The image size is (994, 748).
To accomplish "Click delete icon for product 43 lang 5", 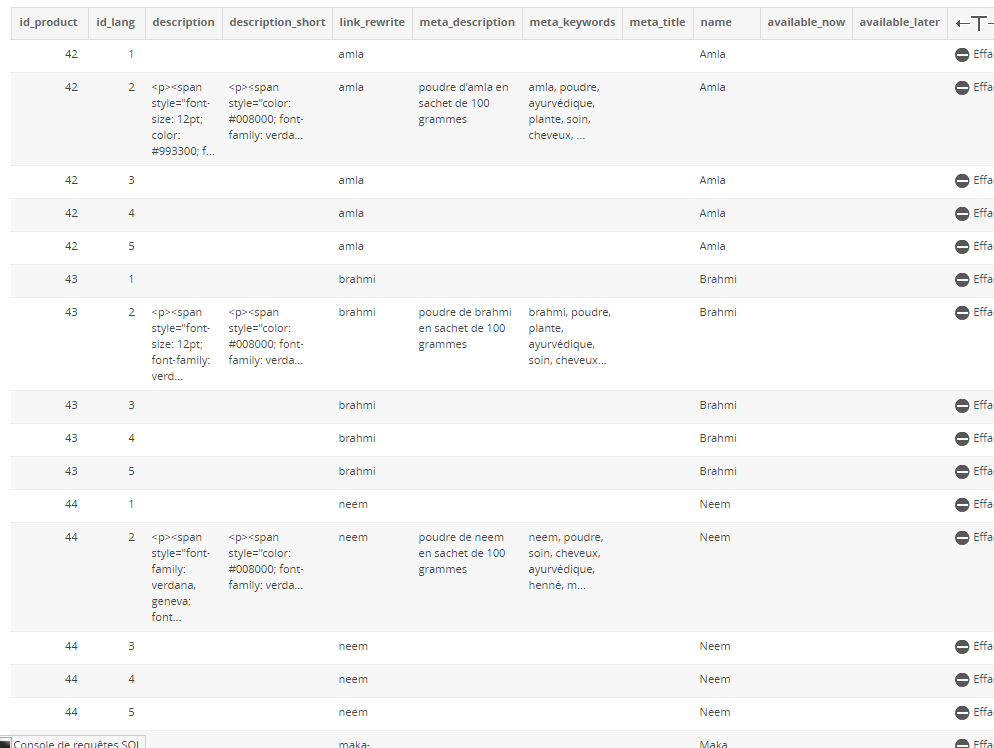I will (962, 472).
